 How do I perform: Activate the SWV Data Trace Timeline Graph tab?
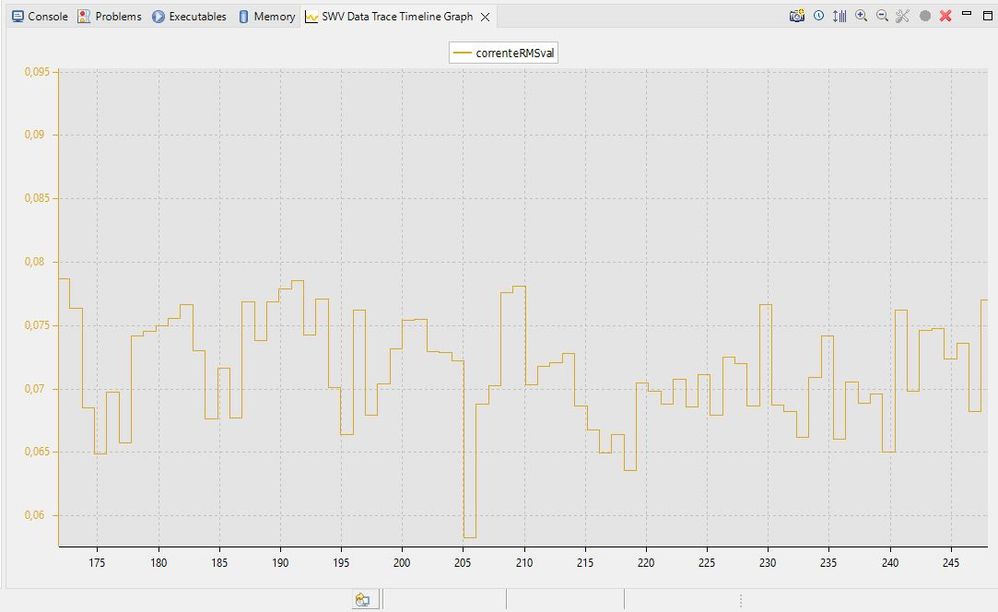pyautogui.click(x=390, y=17)
